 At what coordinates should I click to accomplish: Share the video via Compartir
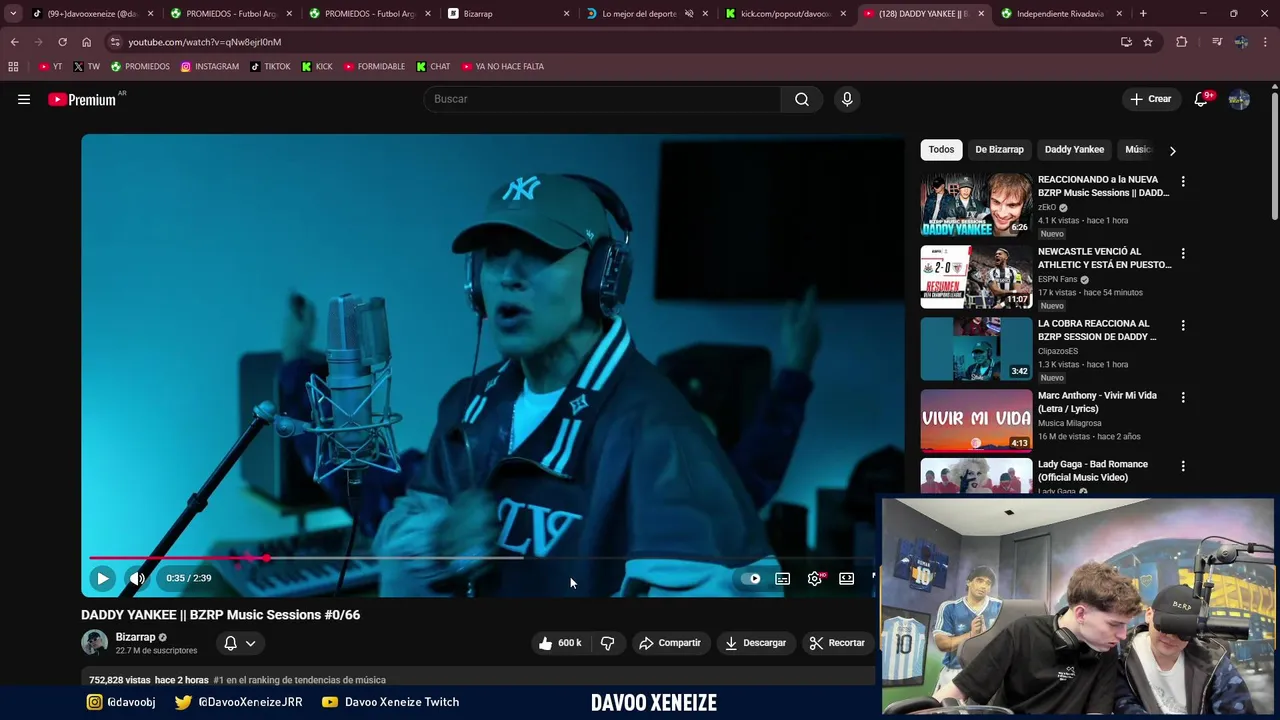click(670, 643)
